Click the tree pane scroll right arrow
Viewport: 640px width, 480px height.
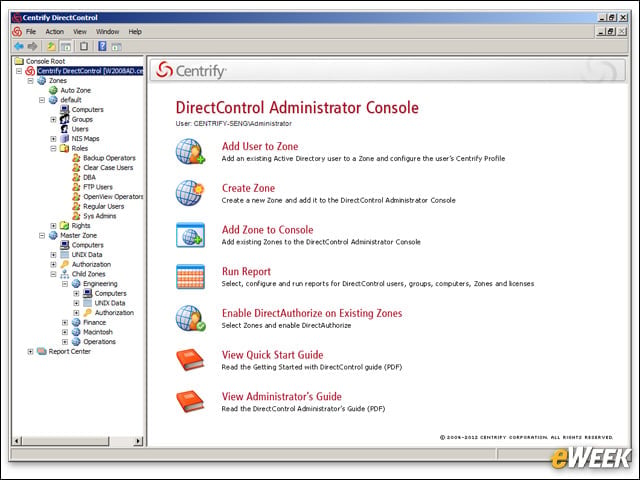(138, 441)
